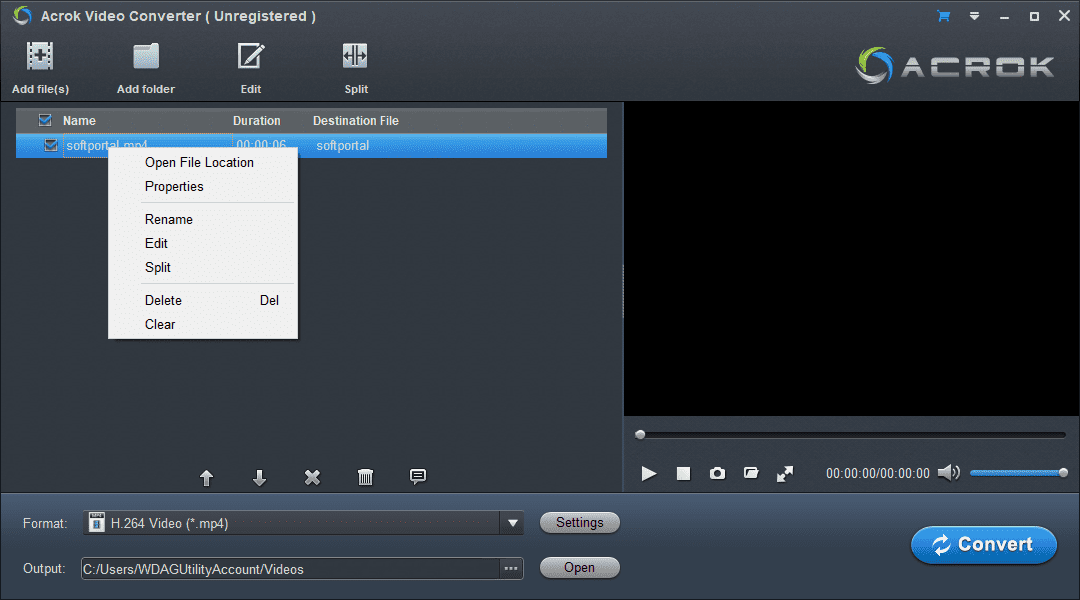1080x600 pixels.
Task: Choose Open File Location from the context menu
Action: [199, 163]
